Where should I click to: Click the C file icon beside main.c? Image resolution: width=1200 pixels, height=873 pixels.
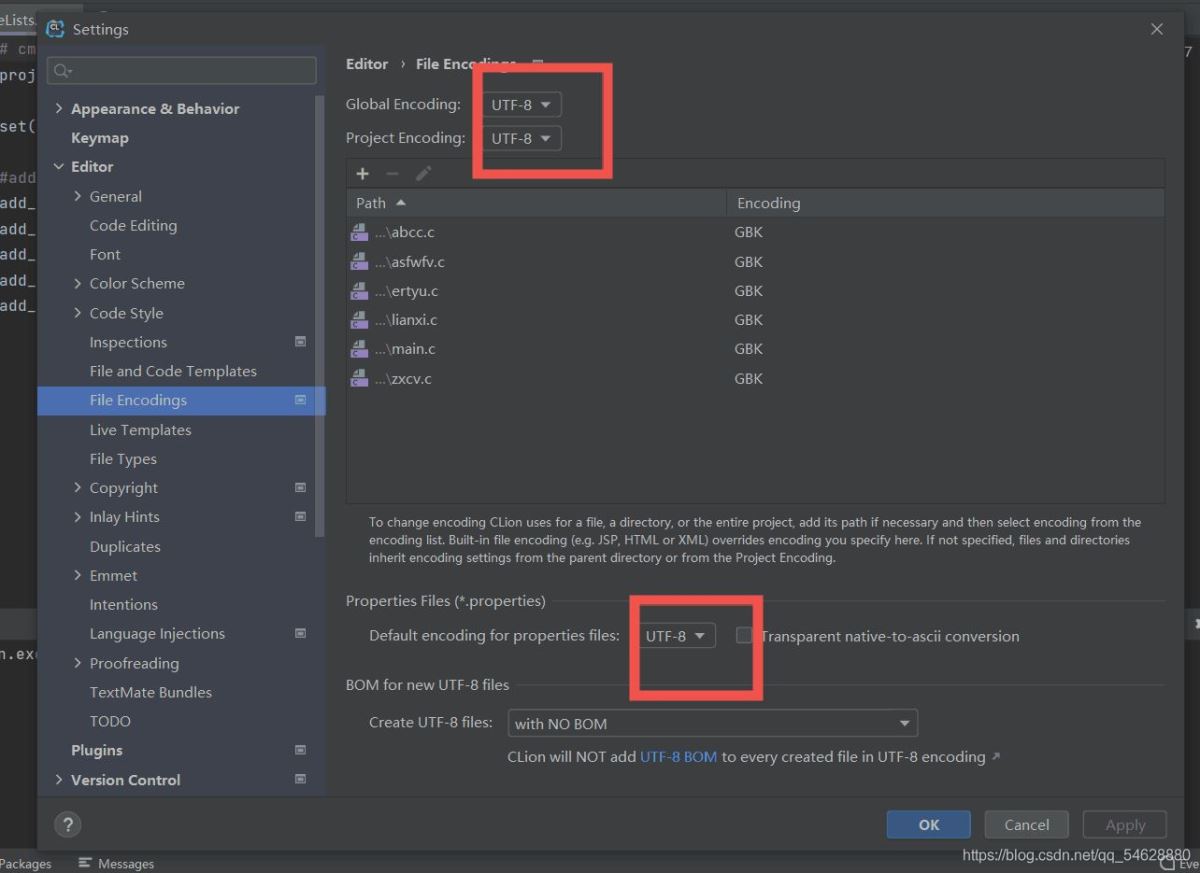(359, 349)
